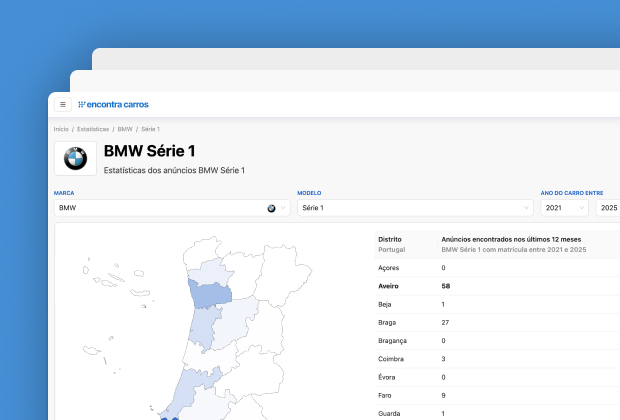Image resolution: width=620 pixels, height=420 pixels.
Task: Click the encontra carros logo
Action: 113,104
